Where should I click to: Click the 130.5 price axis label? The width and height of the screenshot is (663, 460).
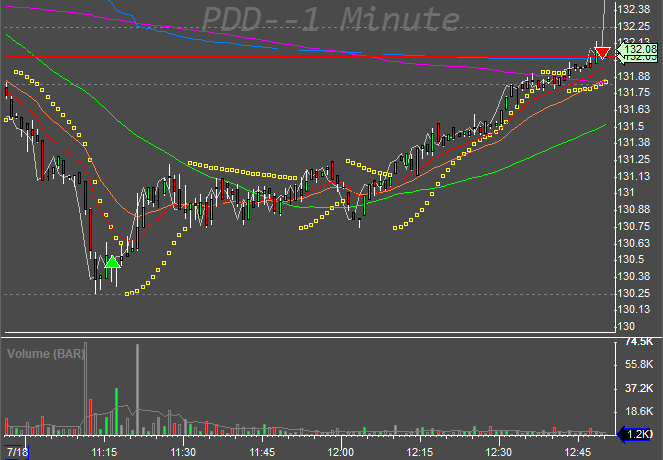pyautogui.click(x=631, y=260)
